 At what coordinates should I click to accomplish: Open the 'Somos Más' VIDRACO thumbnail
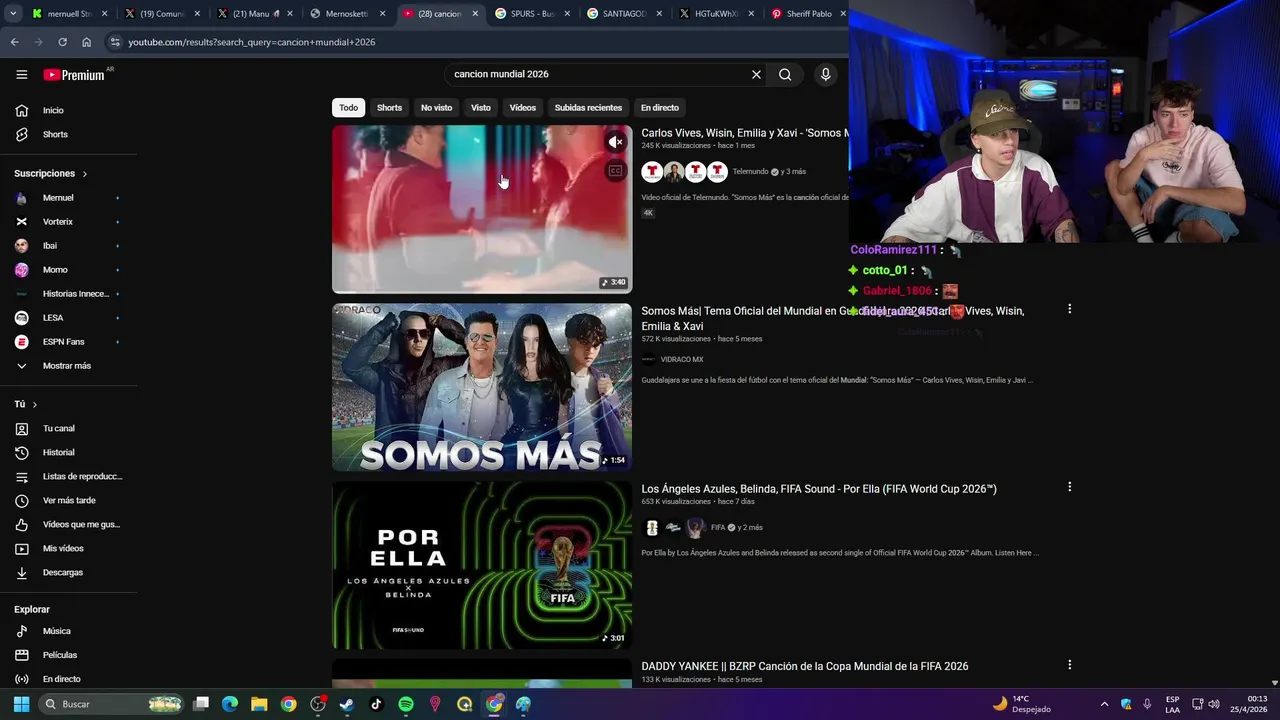tap(482, 387)
